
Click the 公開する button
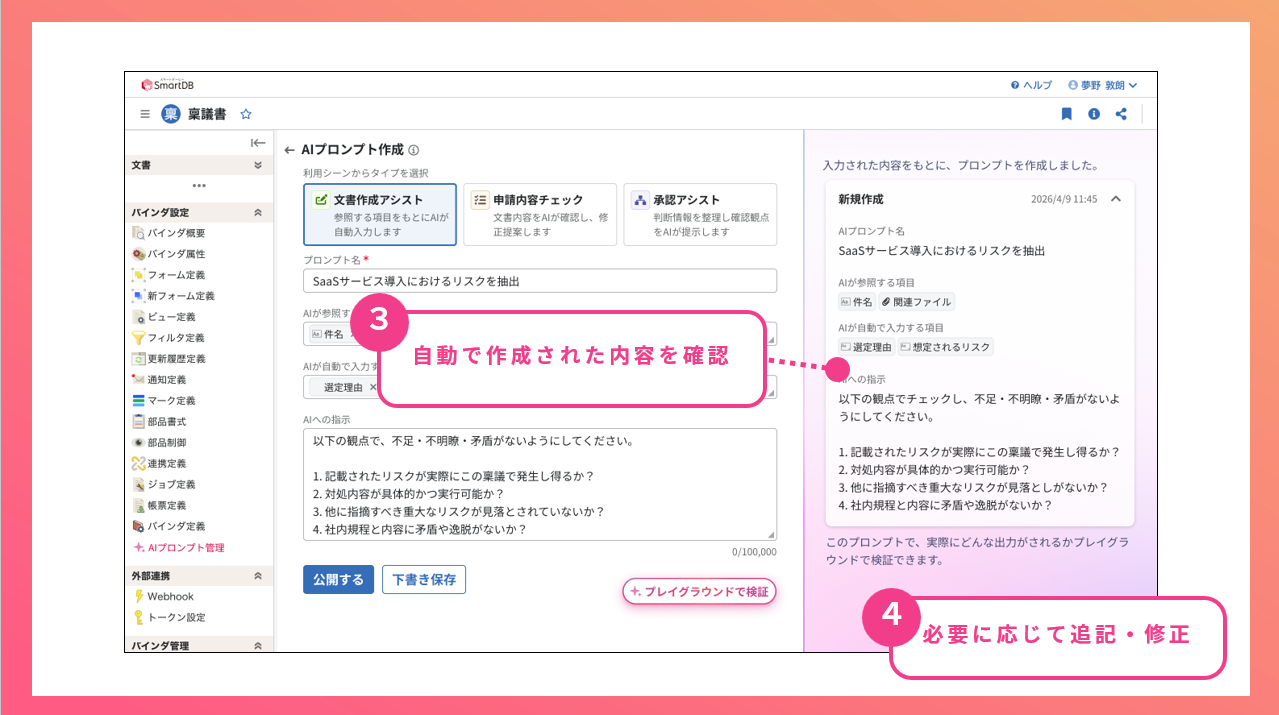coord(338,579)
